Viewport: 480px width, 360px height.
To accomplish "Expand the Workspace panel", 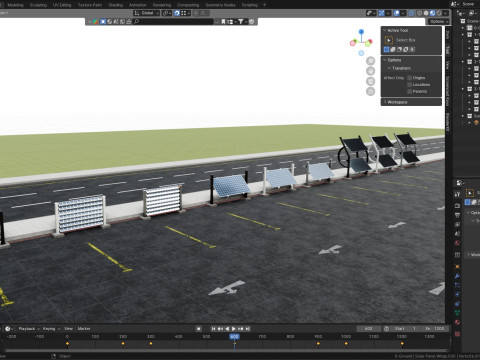I will 411,102.
